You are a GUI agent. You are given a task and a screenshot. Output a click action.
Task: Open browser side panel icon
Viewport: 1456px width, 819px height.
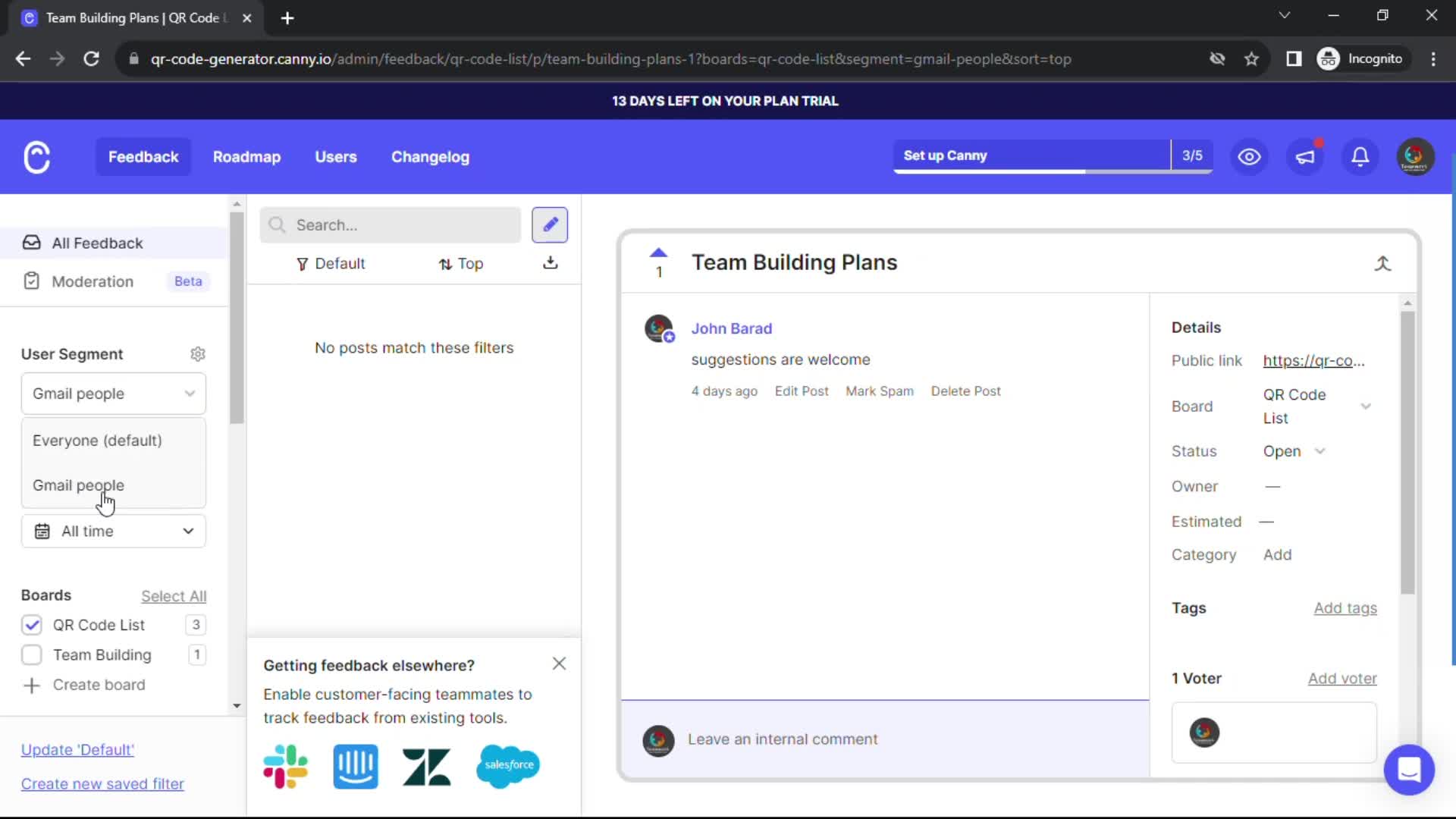(1294, 59)
